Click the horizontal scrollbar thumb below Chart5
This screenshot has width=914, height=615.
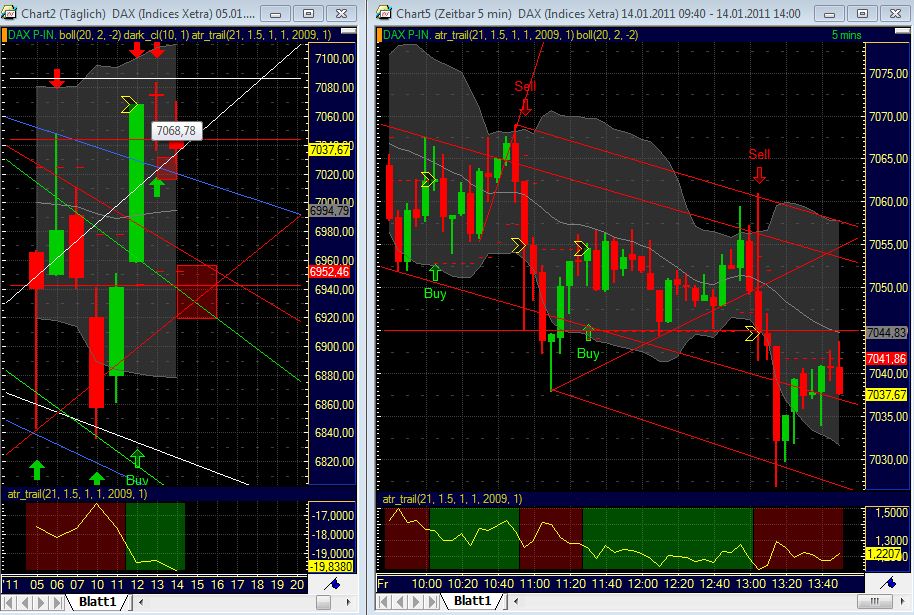873,603
